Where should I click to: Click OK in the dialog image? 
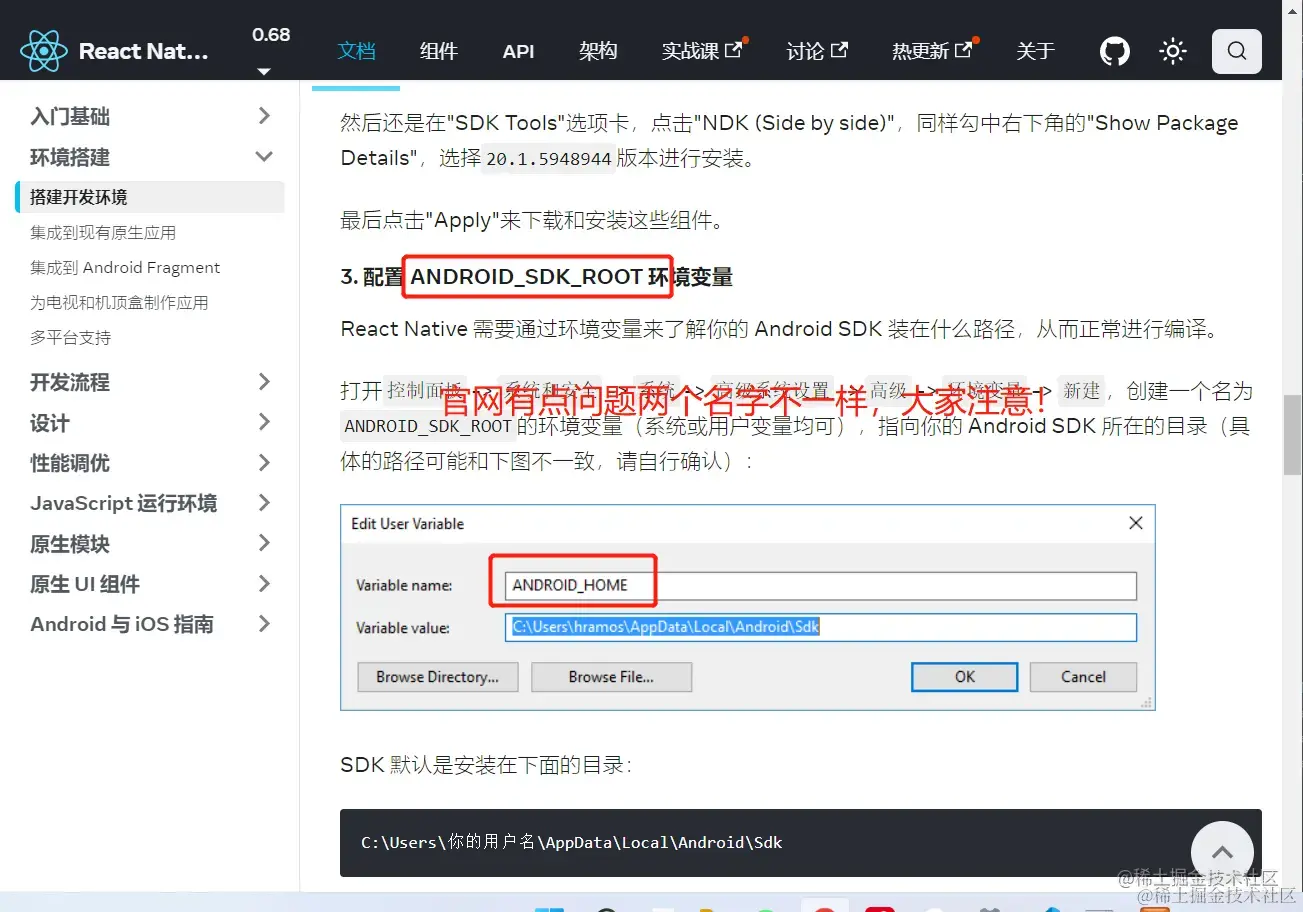[964, 677]
